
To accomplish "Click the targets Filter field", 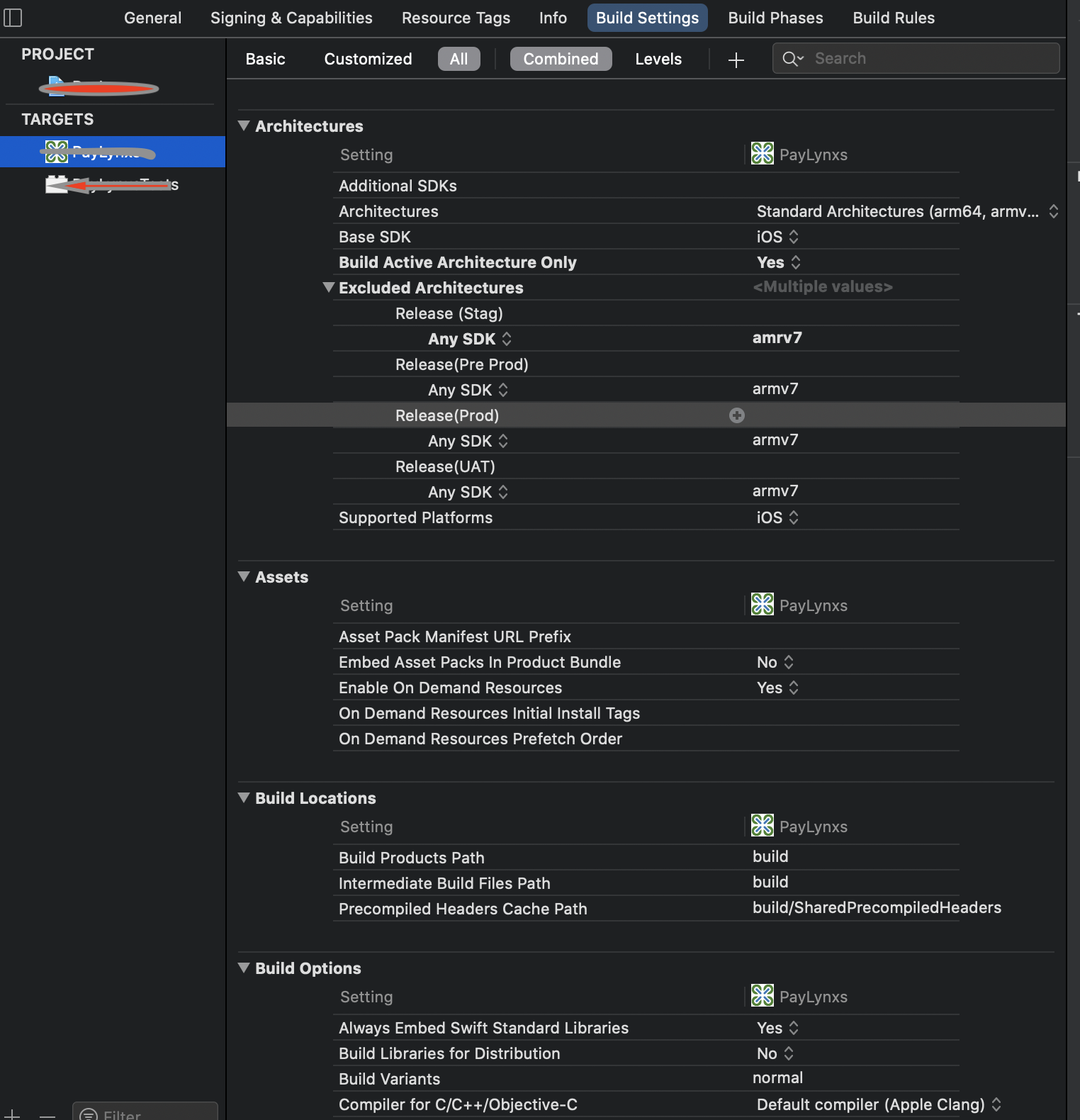I will click(145, 1111).
